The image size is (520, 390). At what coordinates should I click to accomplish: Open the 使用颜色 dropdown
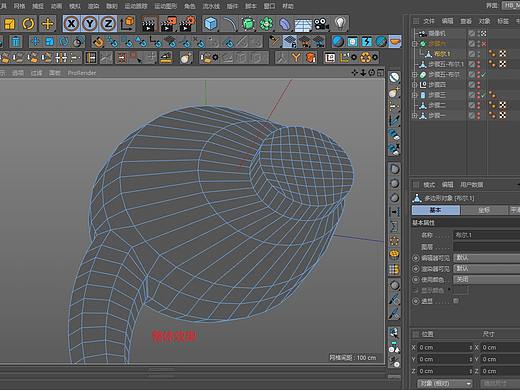tap(486, 279)
